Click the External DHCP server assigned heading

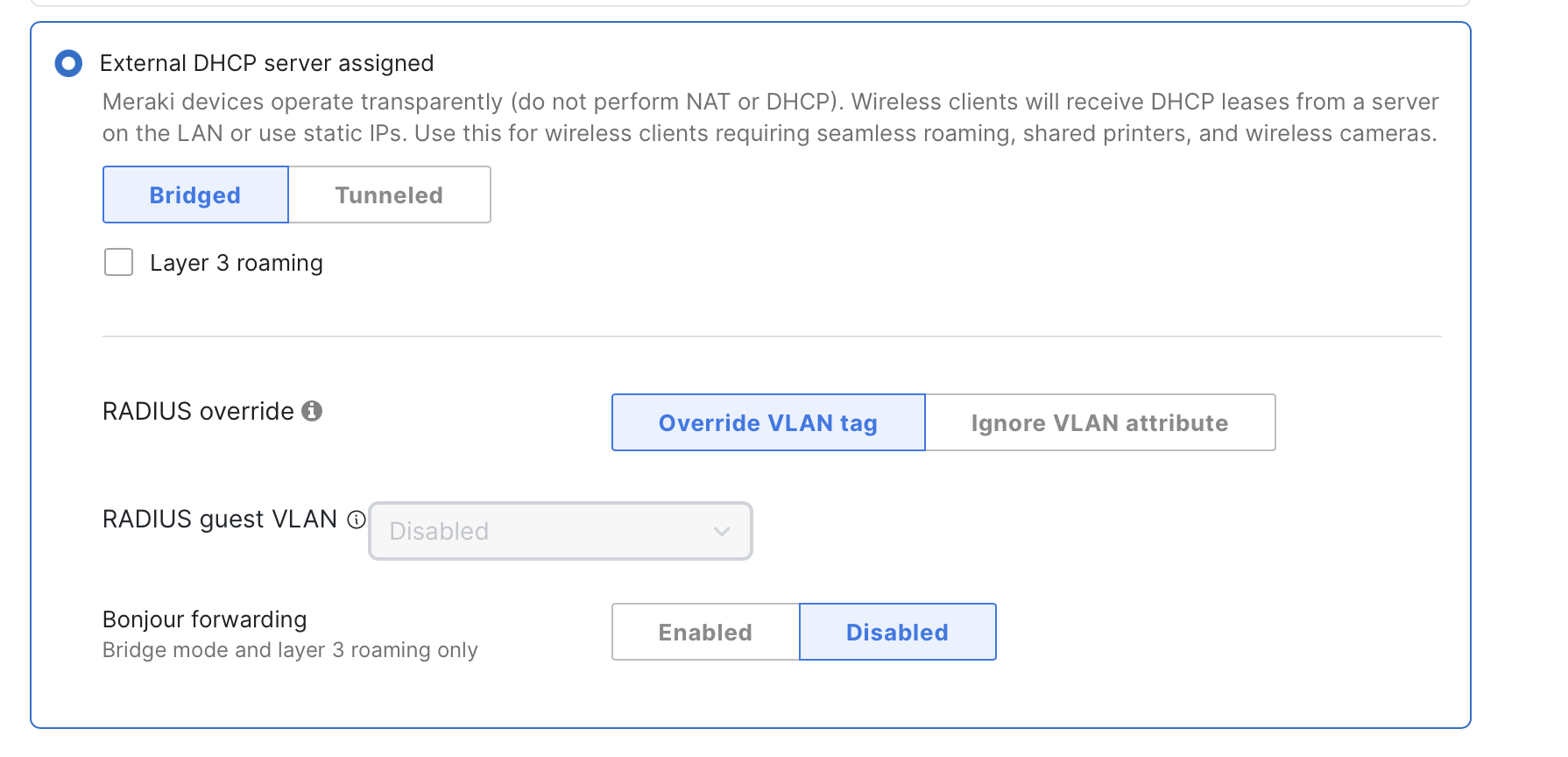pos(267,63)
